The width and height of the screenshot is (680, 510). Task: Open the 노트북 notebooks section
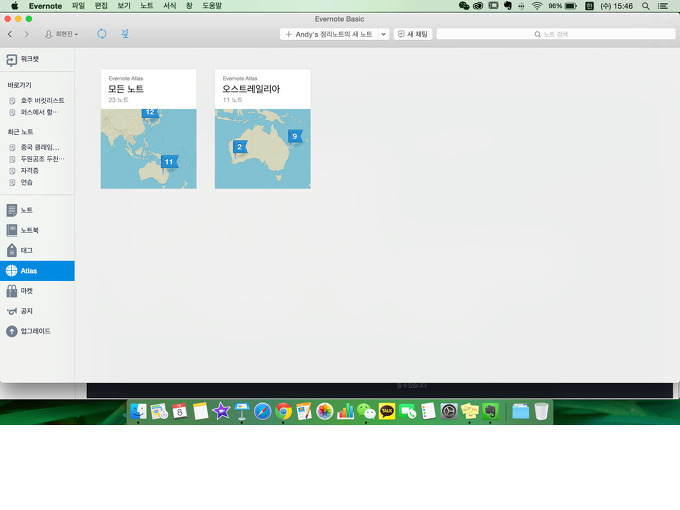37,230
